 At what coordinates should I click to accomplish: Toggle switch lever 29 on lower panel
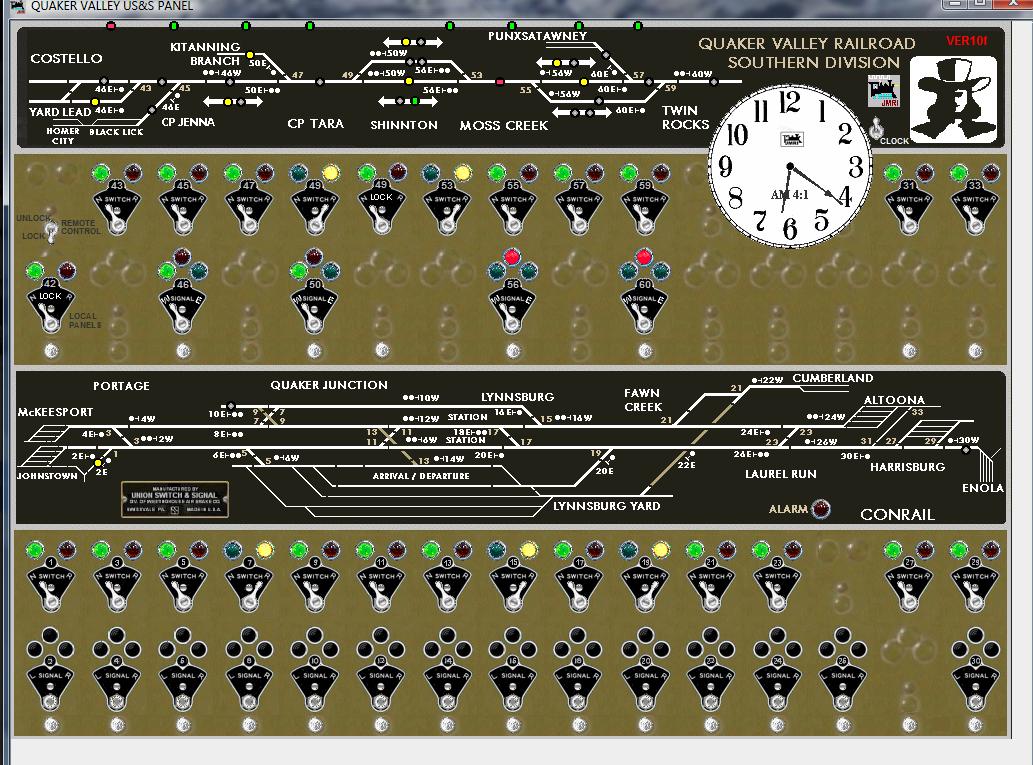point(975,584)
